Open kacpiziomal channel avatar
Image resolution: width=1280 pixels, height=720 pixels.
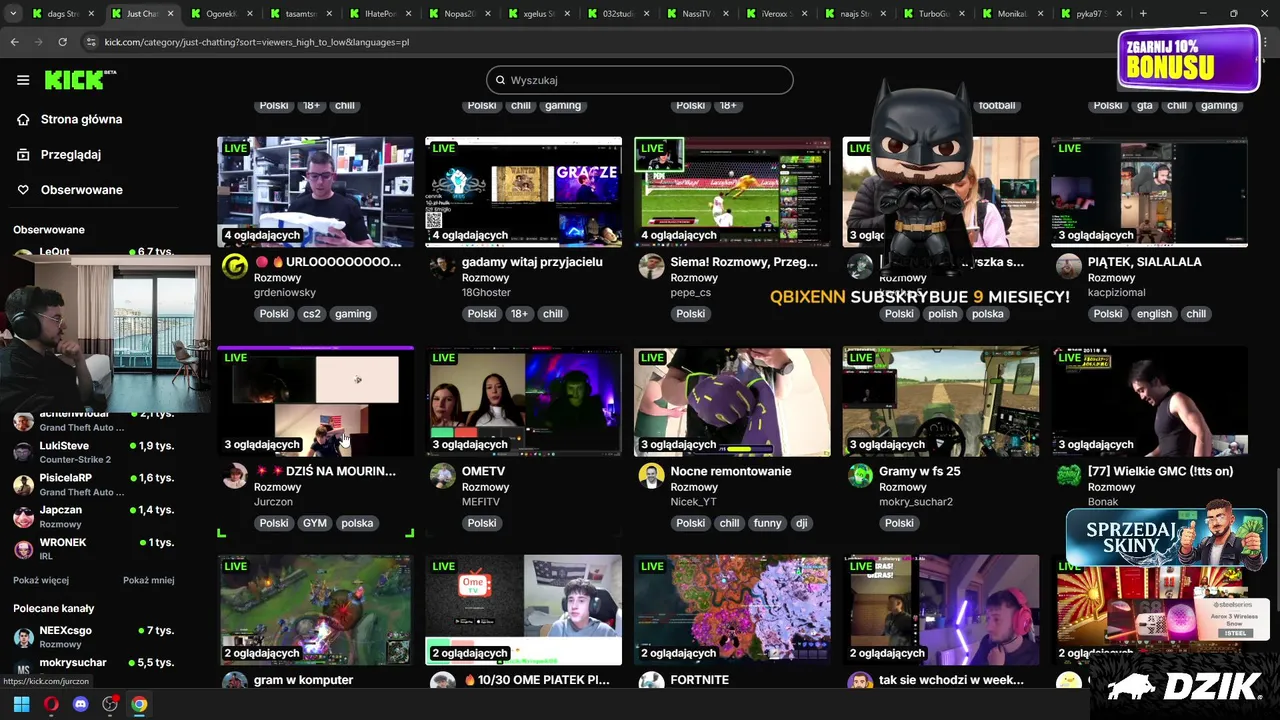pos(1069,266)
